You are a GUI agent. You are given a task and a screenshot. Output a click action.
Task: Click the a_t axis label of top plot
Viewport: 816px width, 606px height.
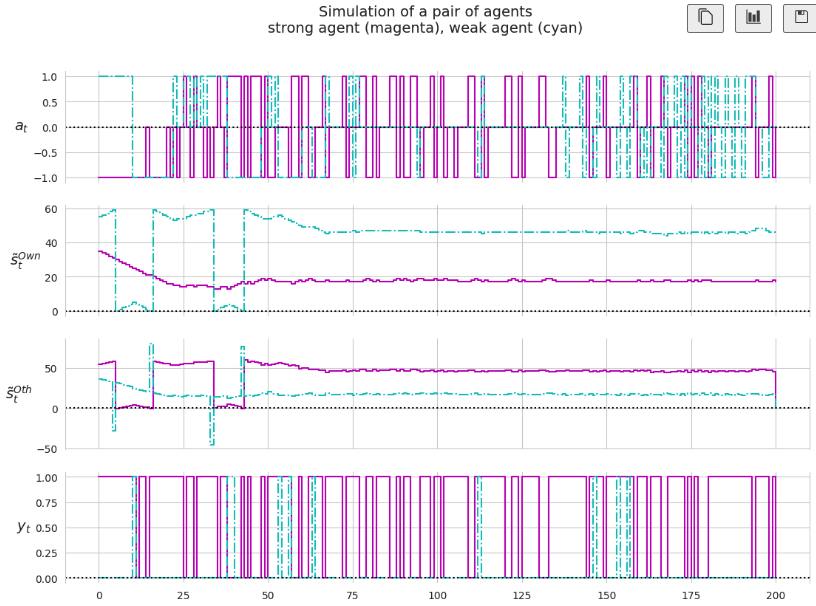click(21, 127)
